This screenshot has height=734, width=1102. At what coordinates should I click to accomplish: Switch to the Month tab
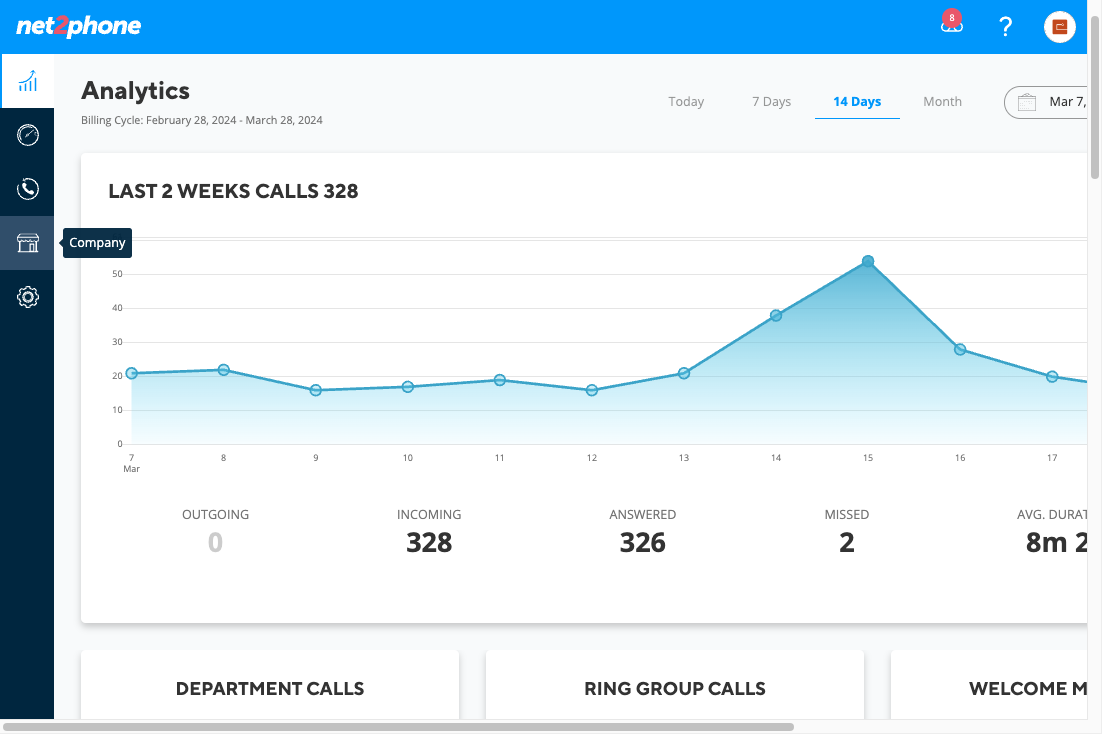(942, 101)
